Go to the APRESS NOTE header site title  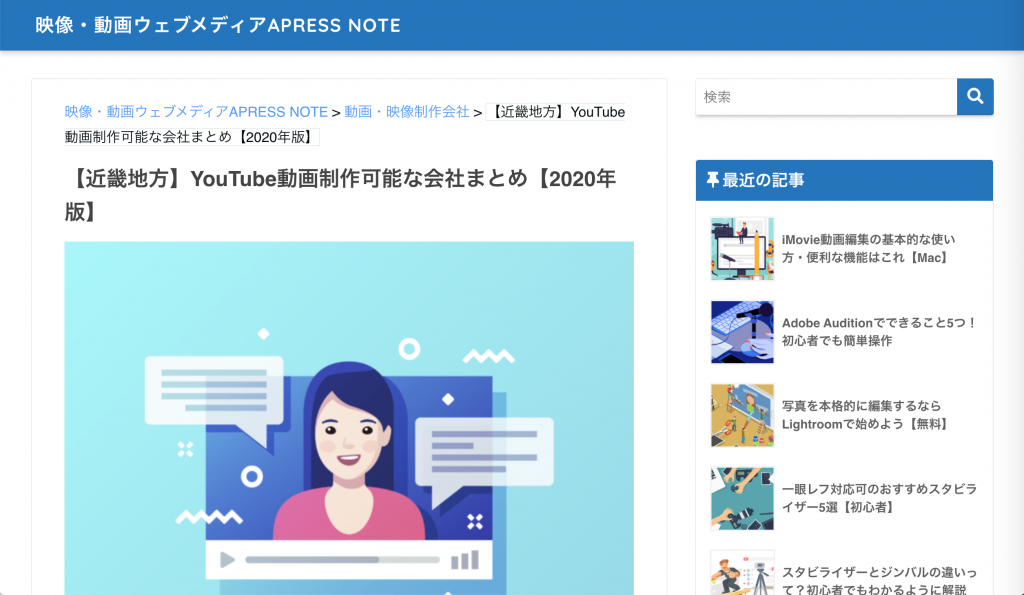click(x=218, y=25)
